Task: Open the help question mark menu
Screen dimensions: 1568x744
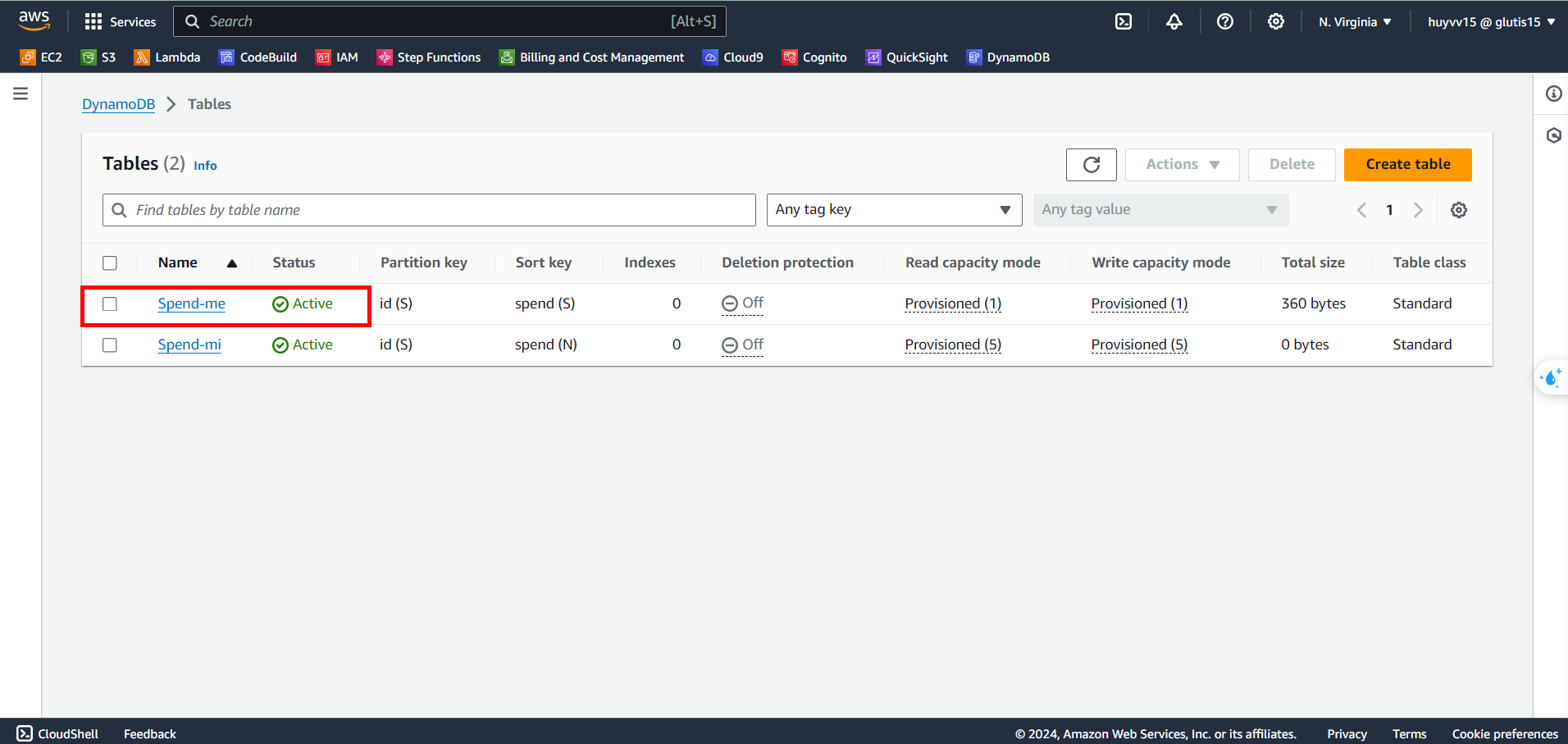Action: click(x=1225, y=21)
